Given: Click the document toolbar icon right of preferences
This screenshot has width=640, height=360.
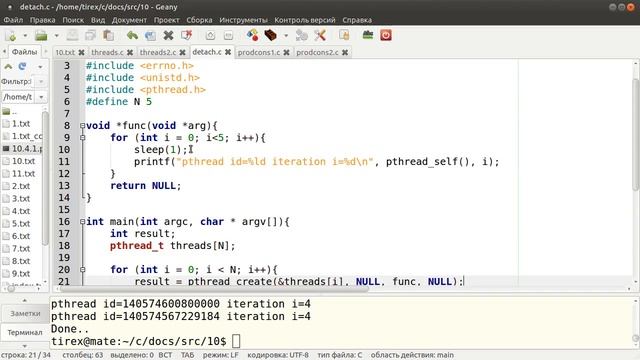Looking at the screenshot, I should click(344, 36).
